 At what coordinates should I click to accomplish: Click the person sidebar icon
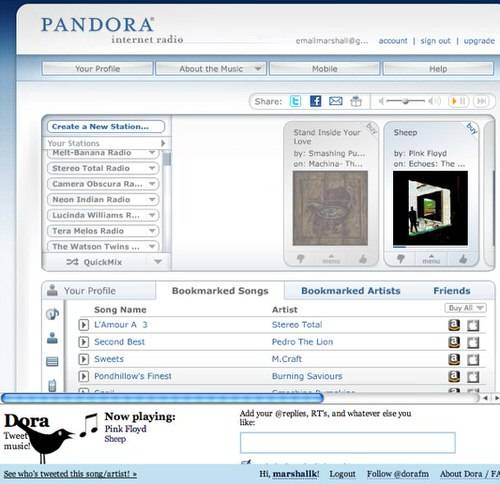click(52, 338)
